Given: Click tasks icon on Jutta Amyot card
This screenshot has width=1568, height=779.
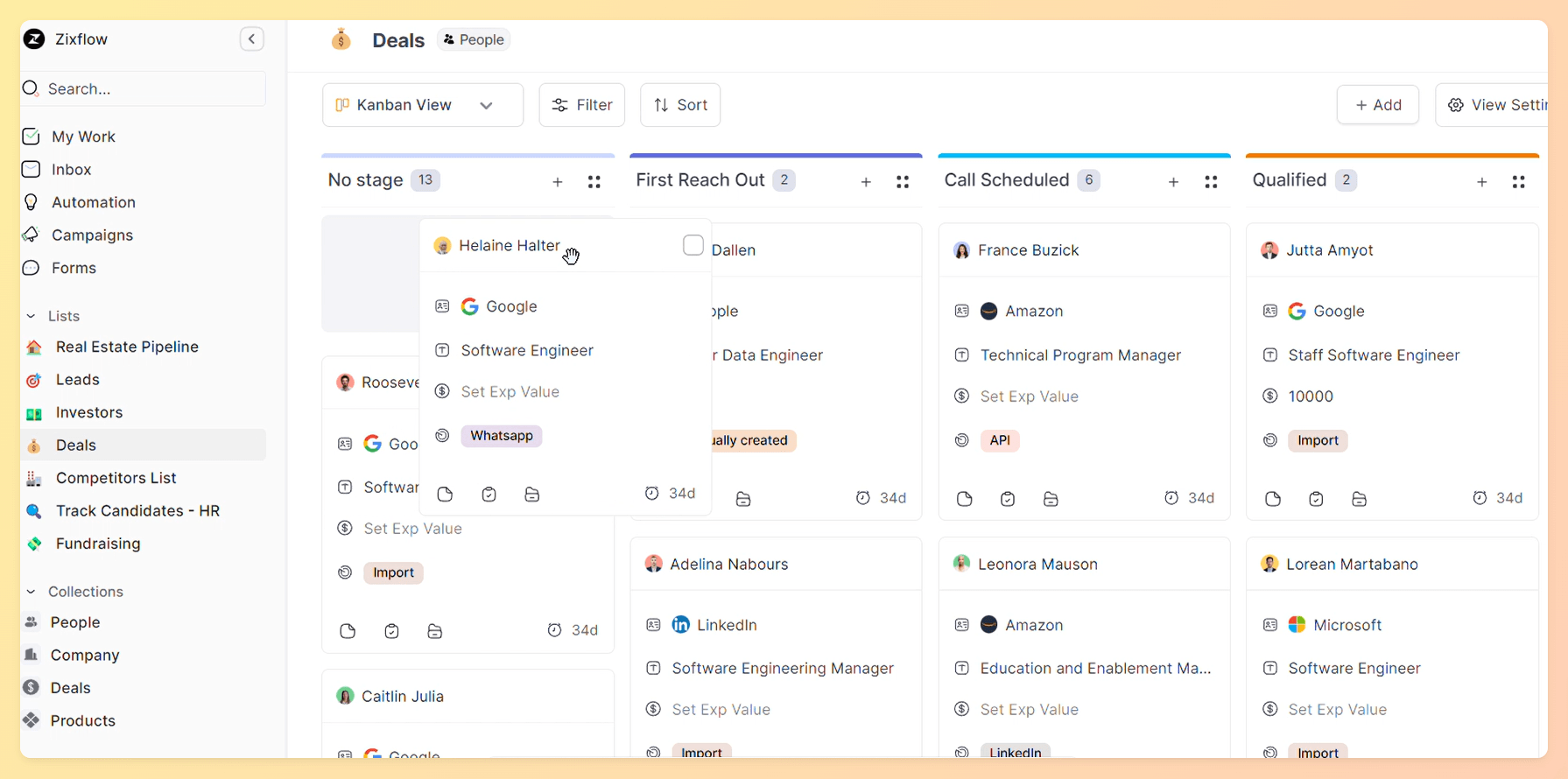Looking at the screenshot, I should [x=1316, y=499].
